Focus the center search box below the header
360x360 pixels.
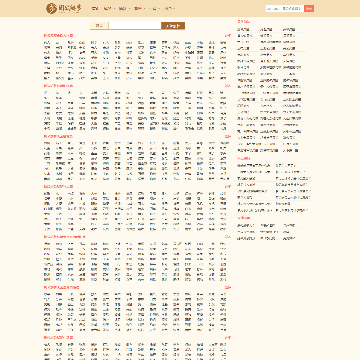coord(135,26)
